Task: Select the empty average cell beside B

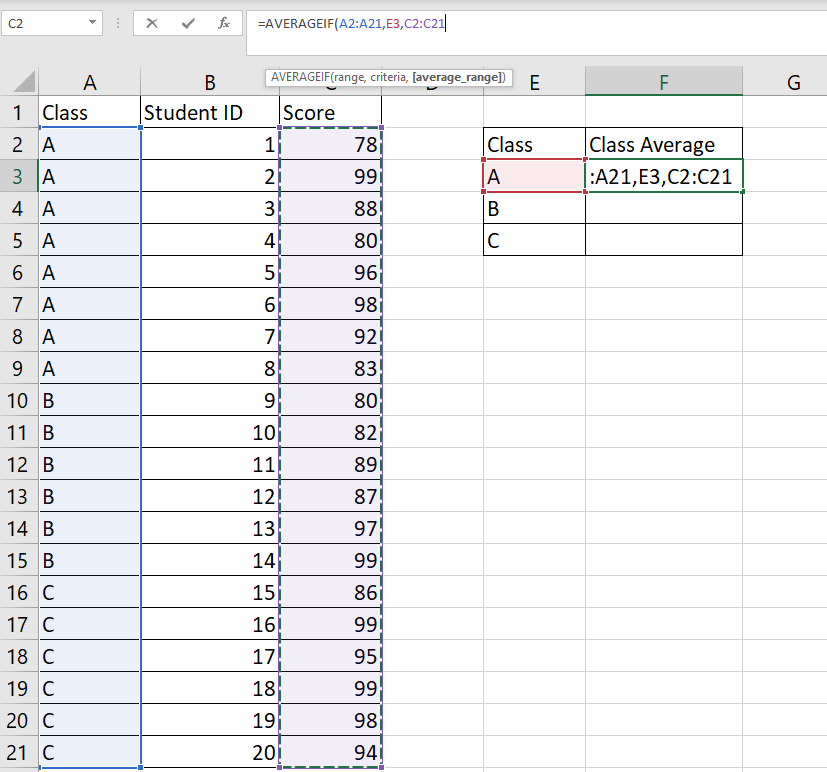Action: [x=662, y=208]
